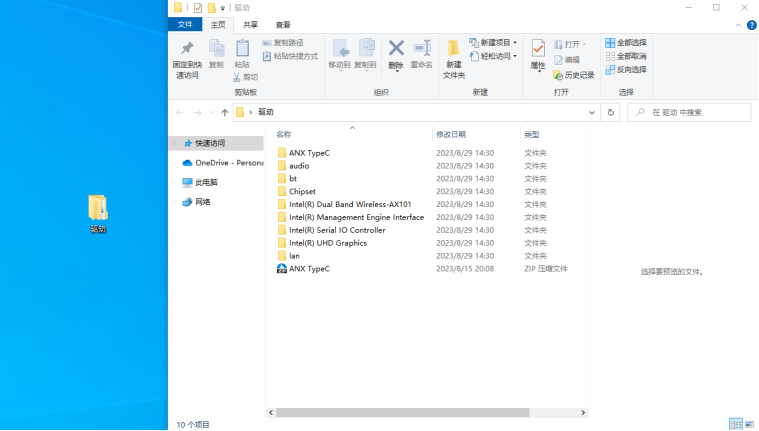Image resolution: width=759 pixels, height=431 pixels.
Task: Expand the 此电脑 tree node
Action: tap(175, 182)
